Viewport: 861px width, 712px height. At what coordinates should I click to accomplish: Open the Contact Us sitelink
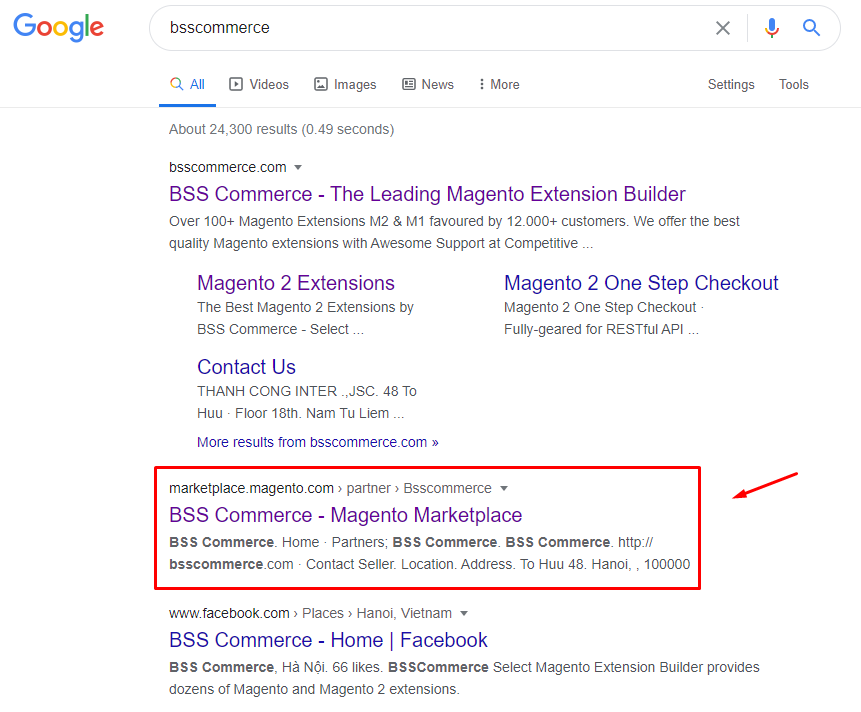[x=246, y=367]
